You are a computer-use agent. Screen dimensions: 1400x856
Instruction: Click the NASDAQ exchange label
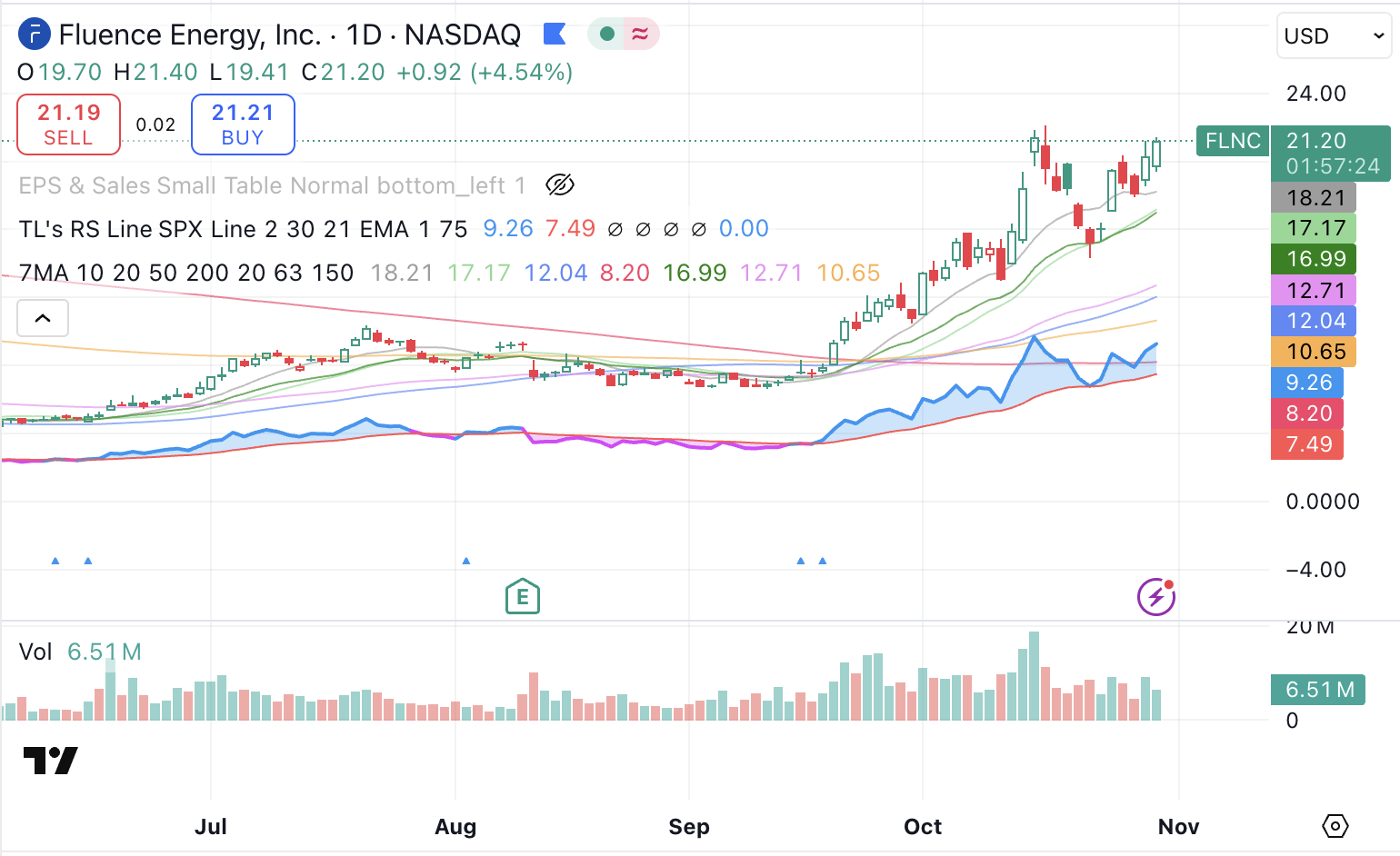(x=463, y=35)
